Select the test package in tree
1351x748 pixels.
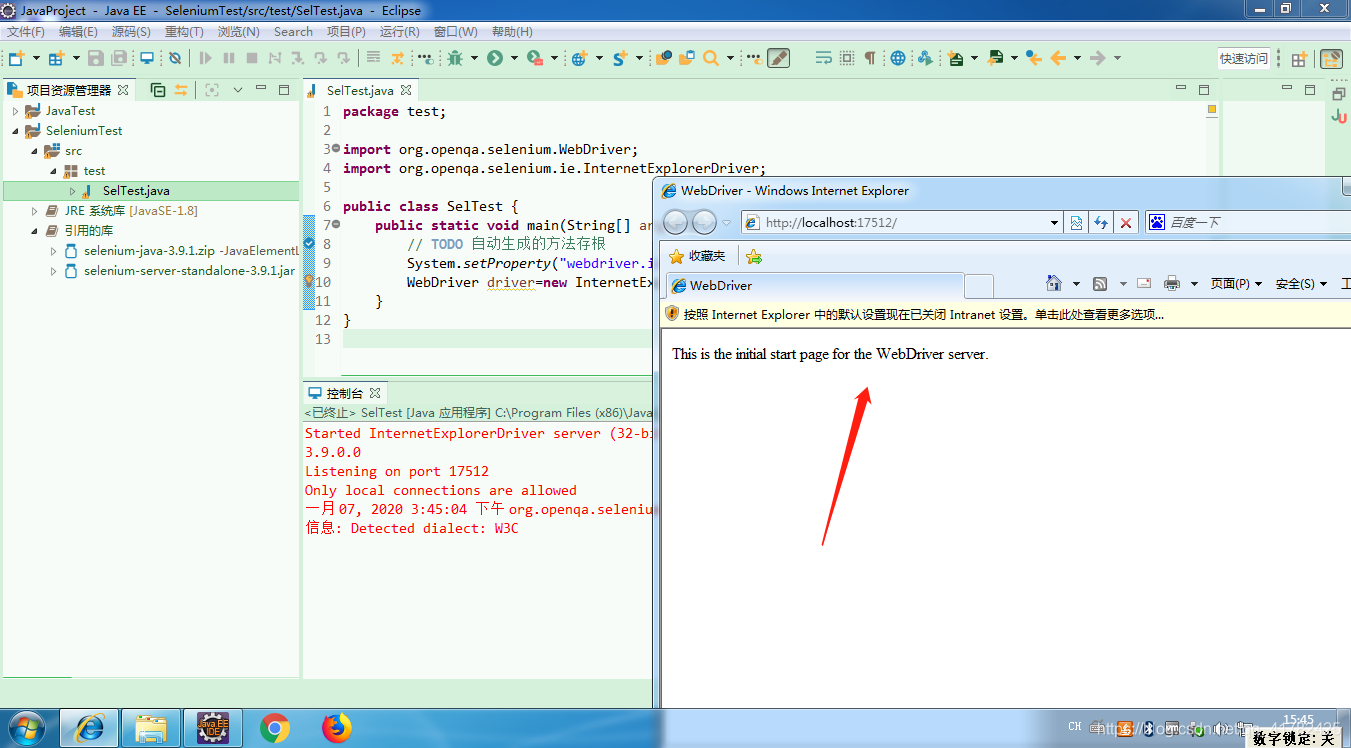pos(94,171)
